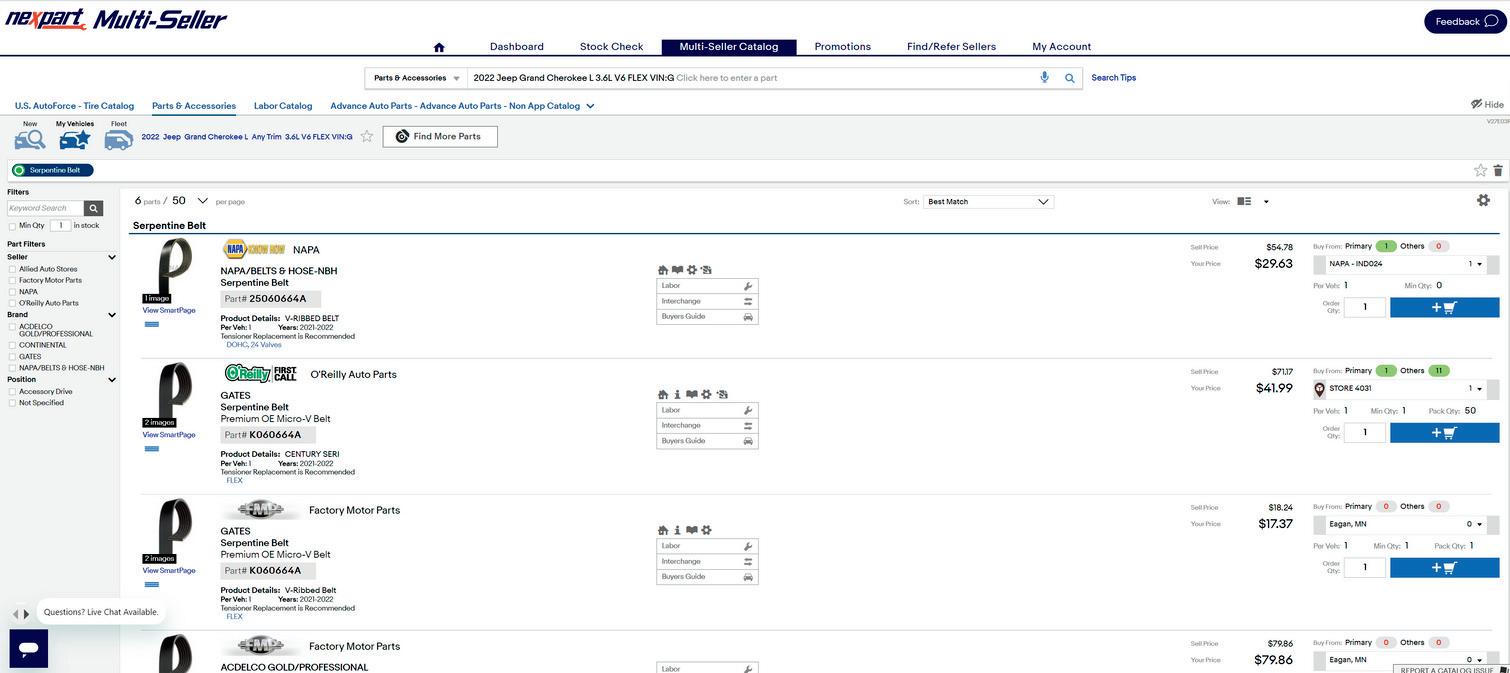Viewport: 1510px width, 673px height.
Task: Activate the microphone voice search
Action: [x=1044, y=78]
